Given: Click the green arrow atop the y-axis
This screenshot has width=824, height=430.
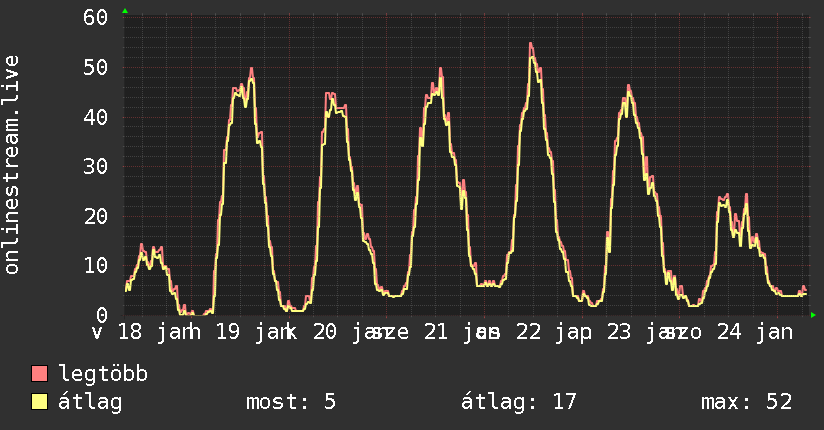Looking at the screenshot, I should [125, 11].
